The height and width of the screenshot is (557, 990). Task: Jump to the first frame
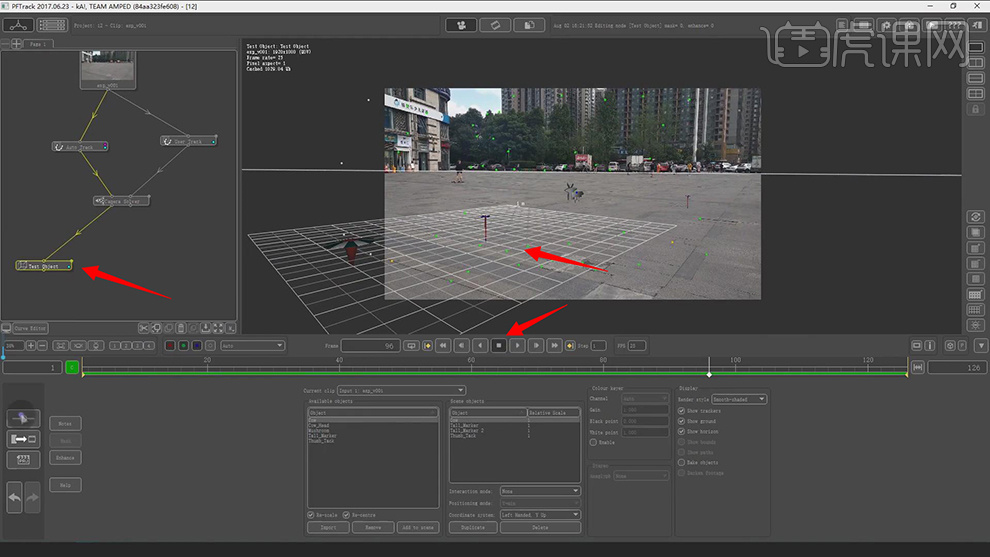(443, 345)
